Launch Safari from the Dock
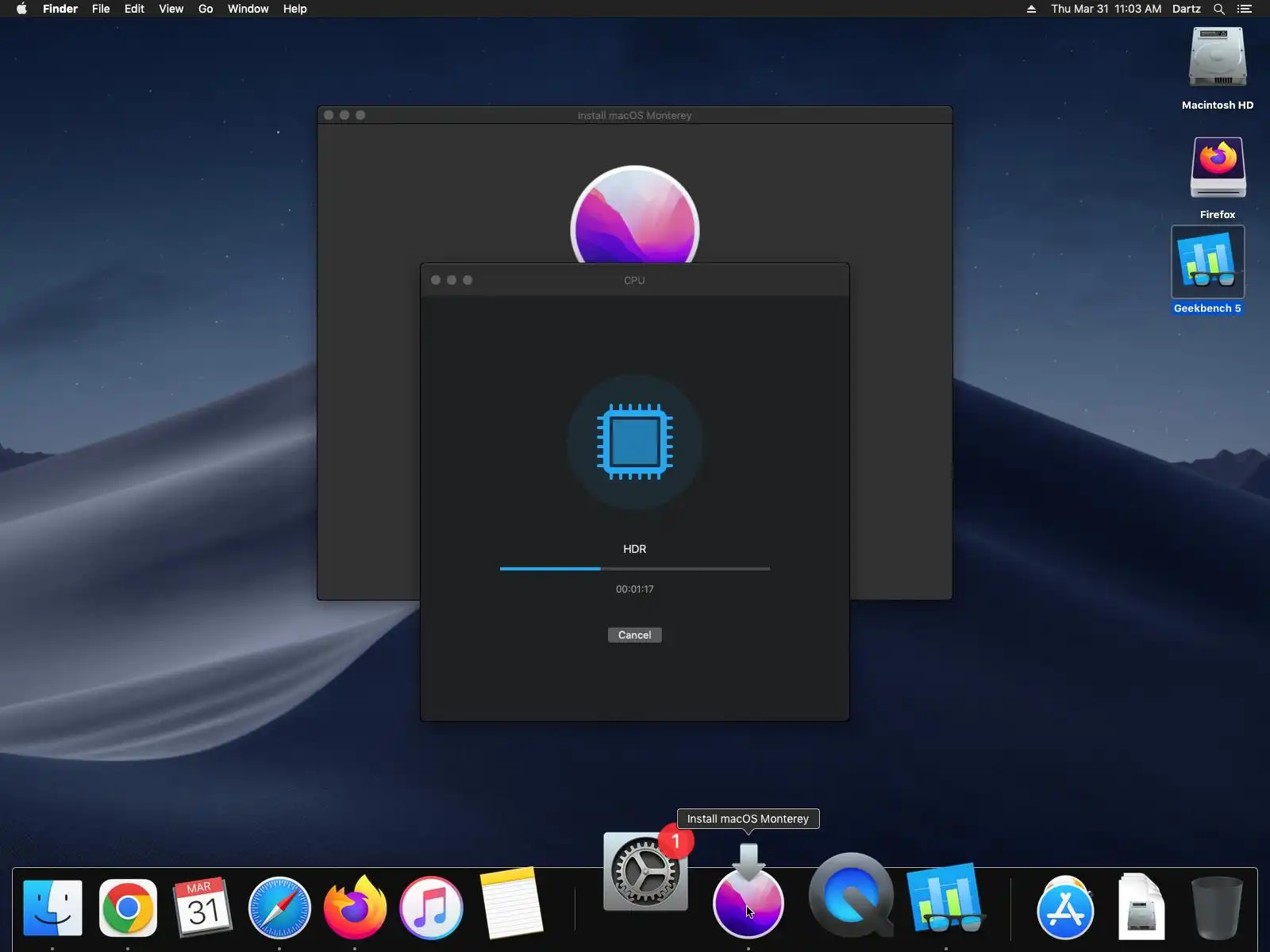This screenshot has width=1270, height=952. click(279, 908)
